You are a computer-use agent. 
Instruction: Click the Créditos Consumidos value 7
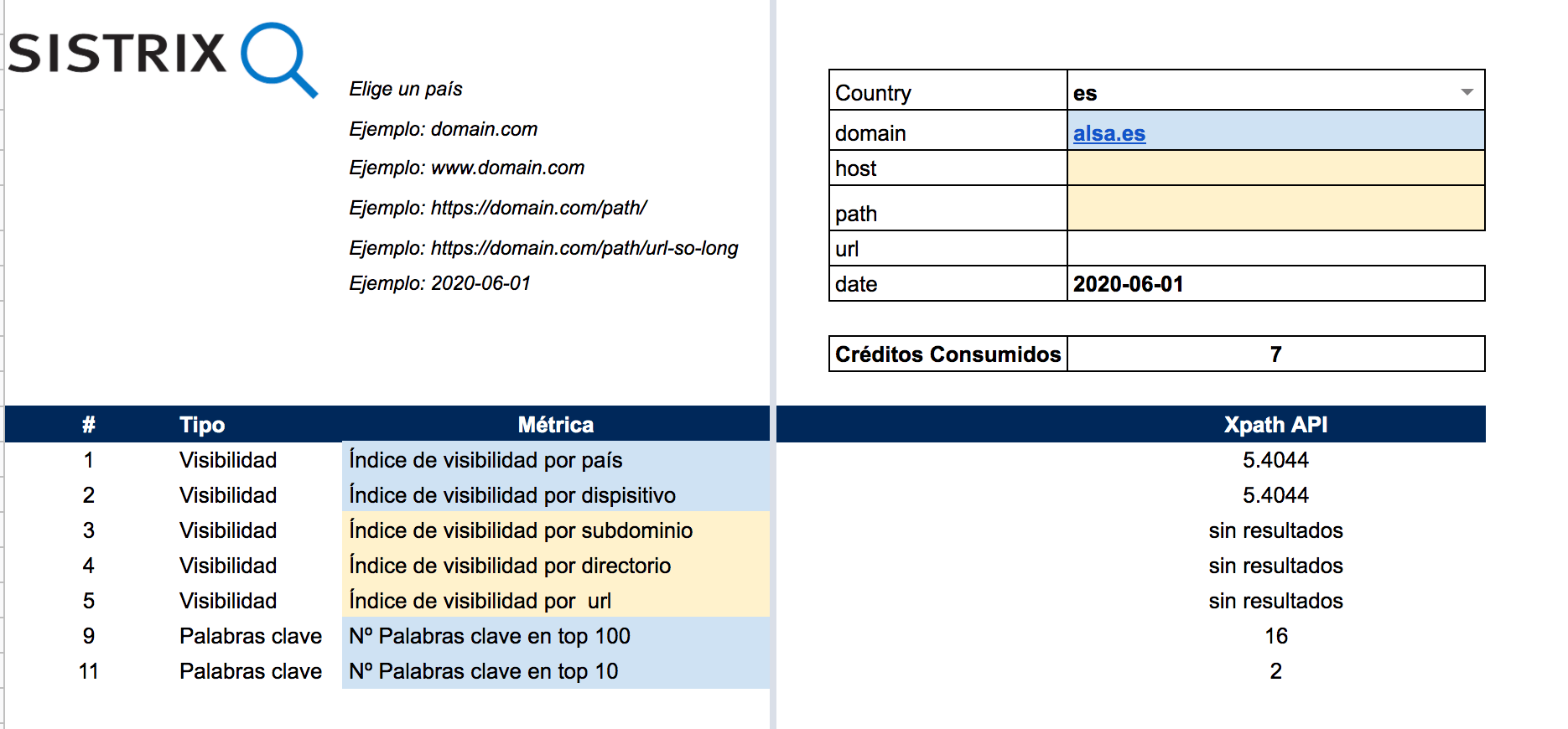[1275, 354]
